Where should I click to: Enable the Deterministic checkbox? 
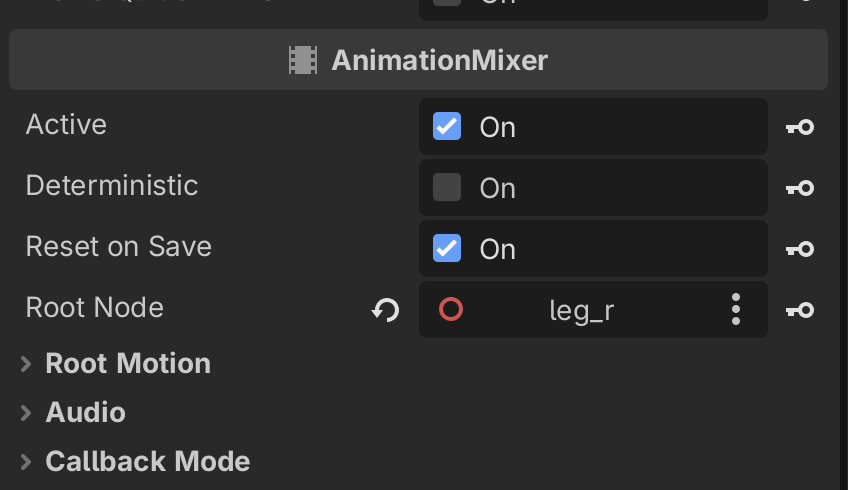coord(447,187)
